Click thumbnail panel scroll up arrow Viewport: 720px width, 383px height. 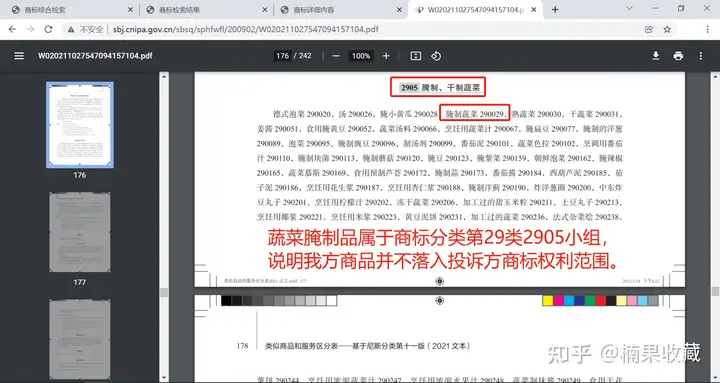pyautogui.click(x=164, y=77)
